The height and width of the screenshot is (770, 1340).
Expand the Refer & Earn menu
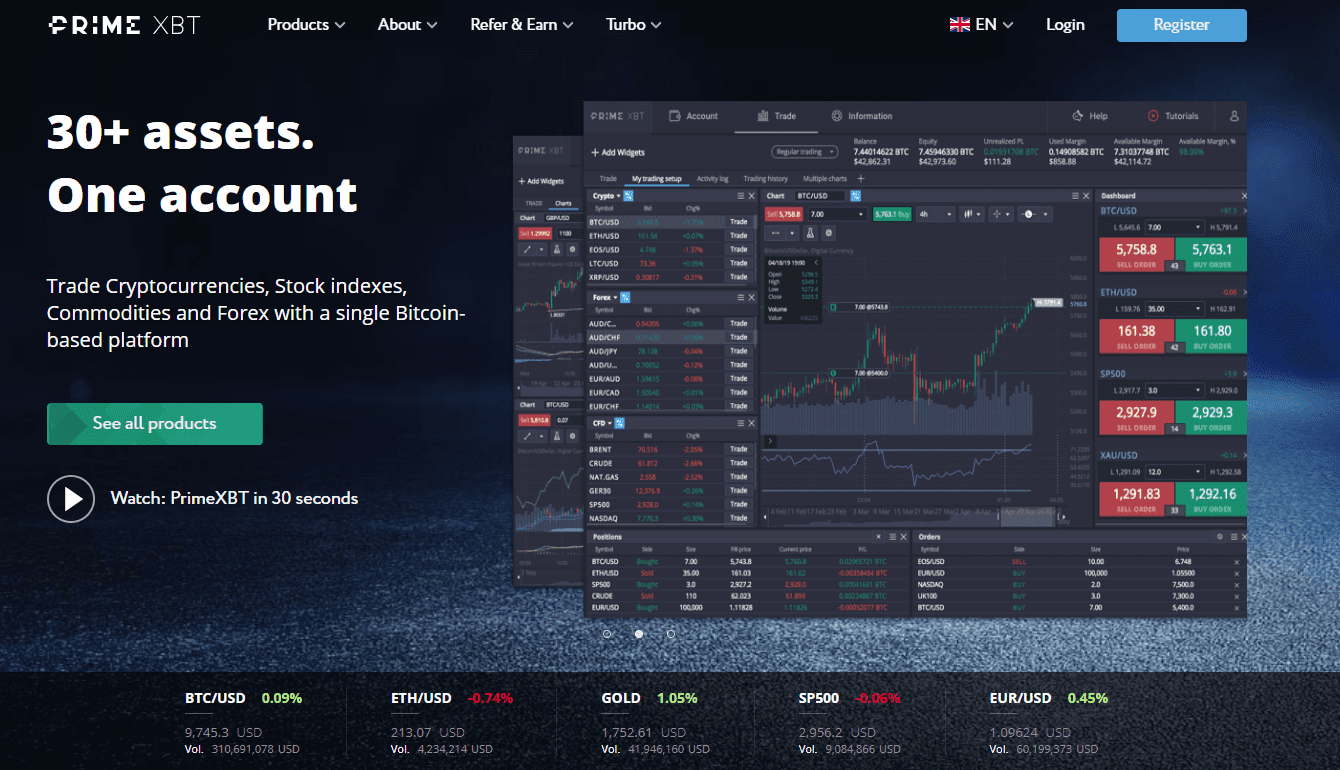click(x=522, y=25)
